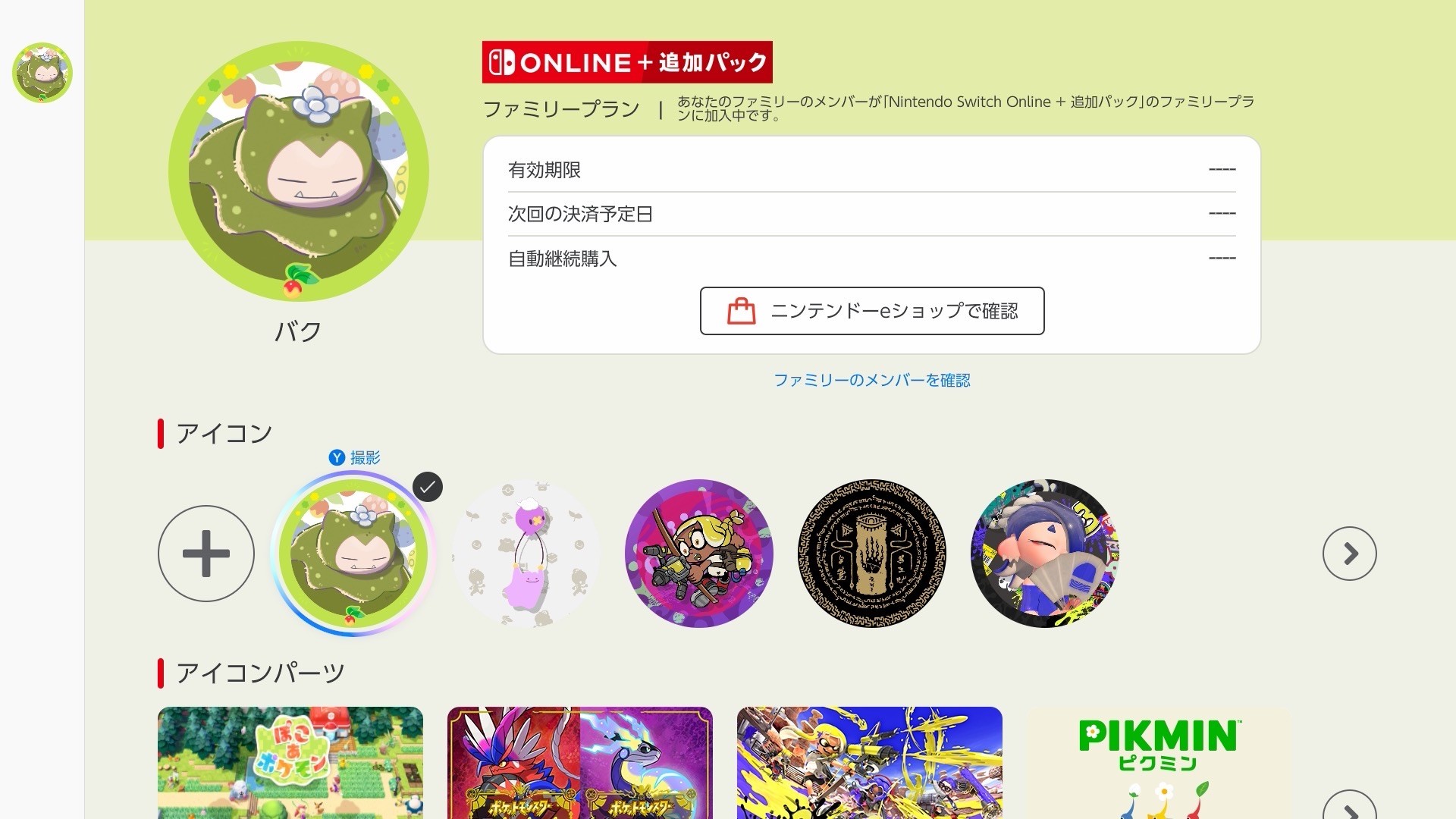This screenshot has width=1456, height=819.
Task: Click the blue Y 撮影 capture button
Action: tap(354, 457)
